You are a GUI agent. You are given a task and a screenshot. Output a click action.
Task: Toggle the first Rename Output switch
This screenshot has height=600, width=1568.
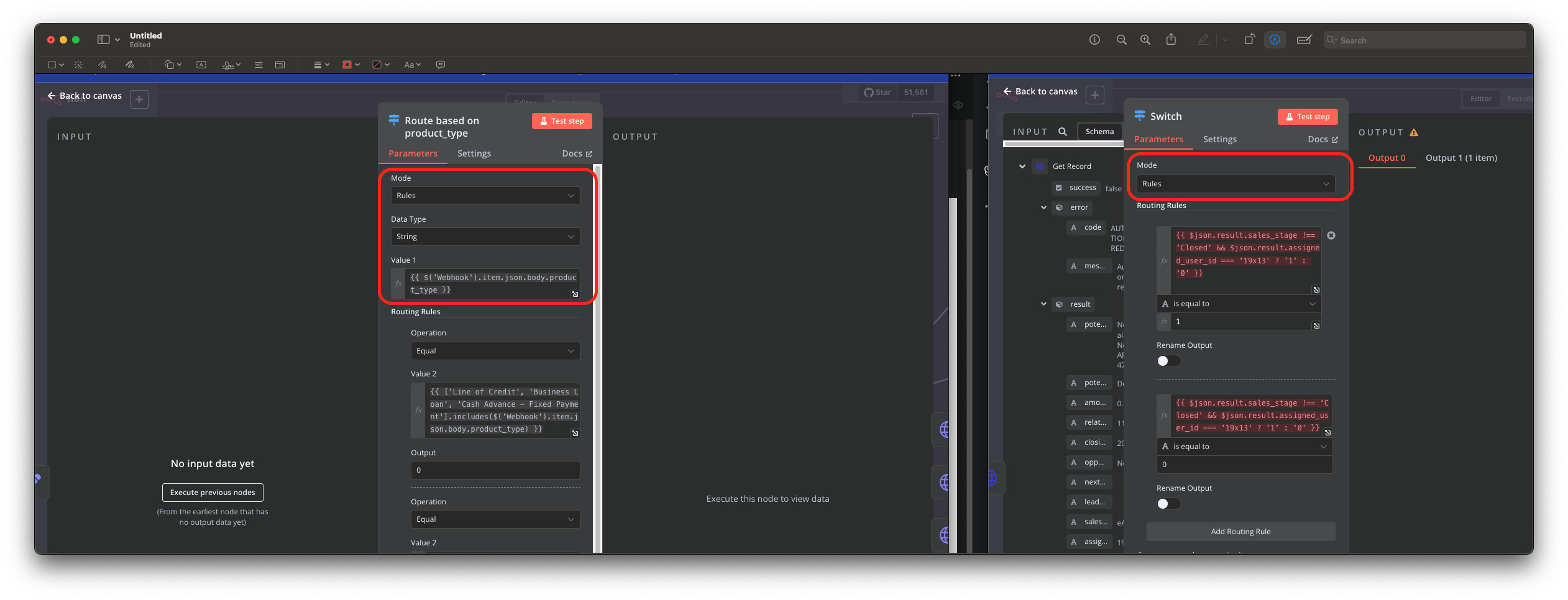tap(1168, 361)
